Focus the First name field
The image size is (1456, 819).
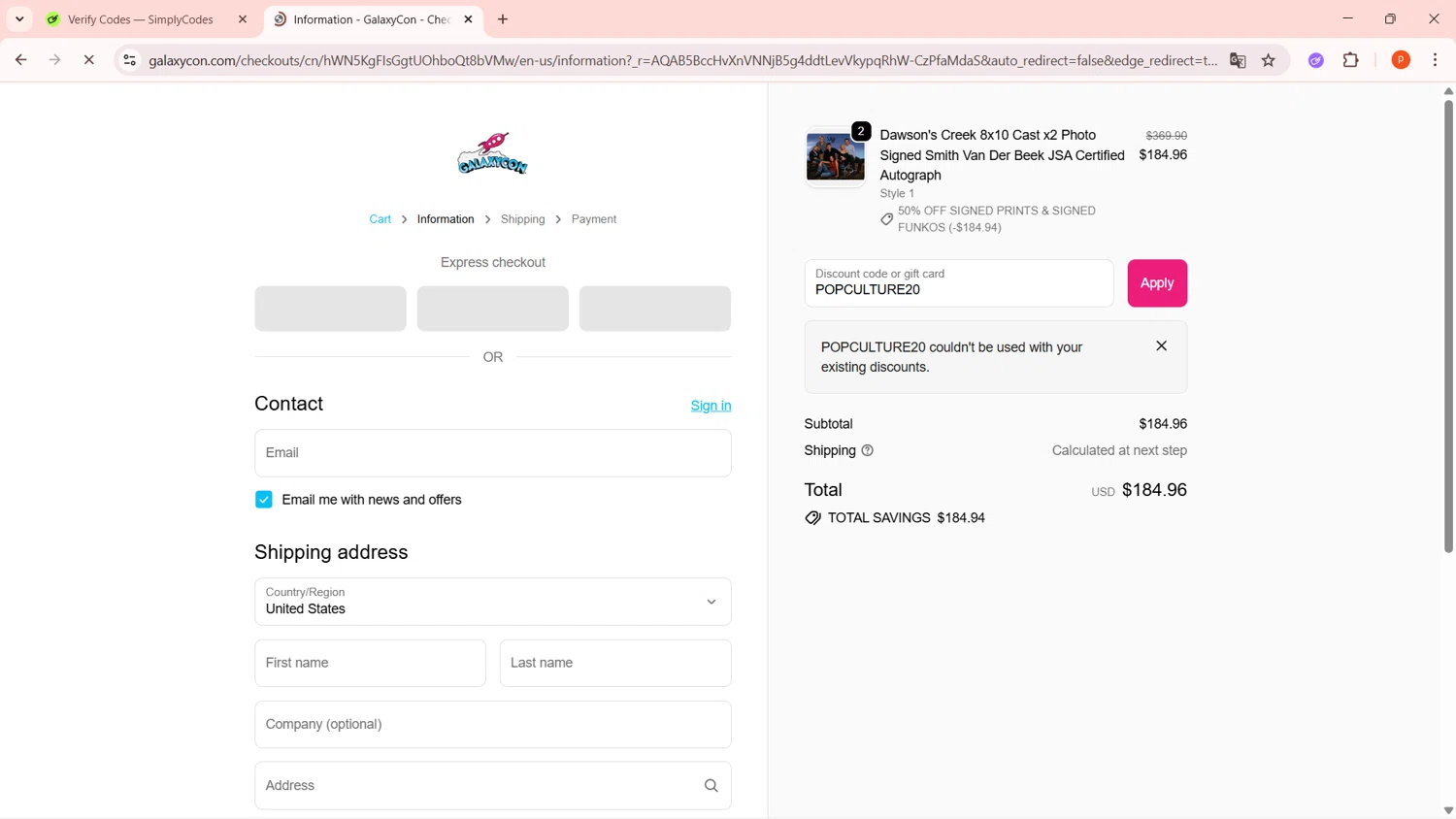point(370,663)
